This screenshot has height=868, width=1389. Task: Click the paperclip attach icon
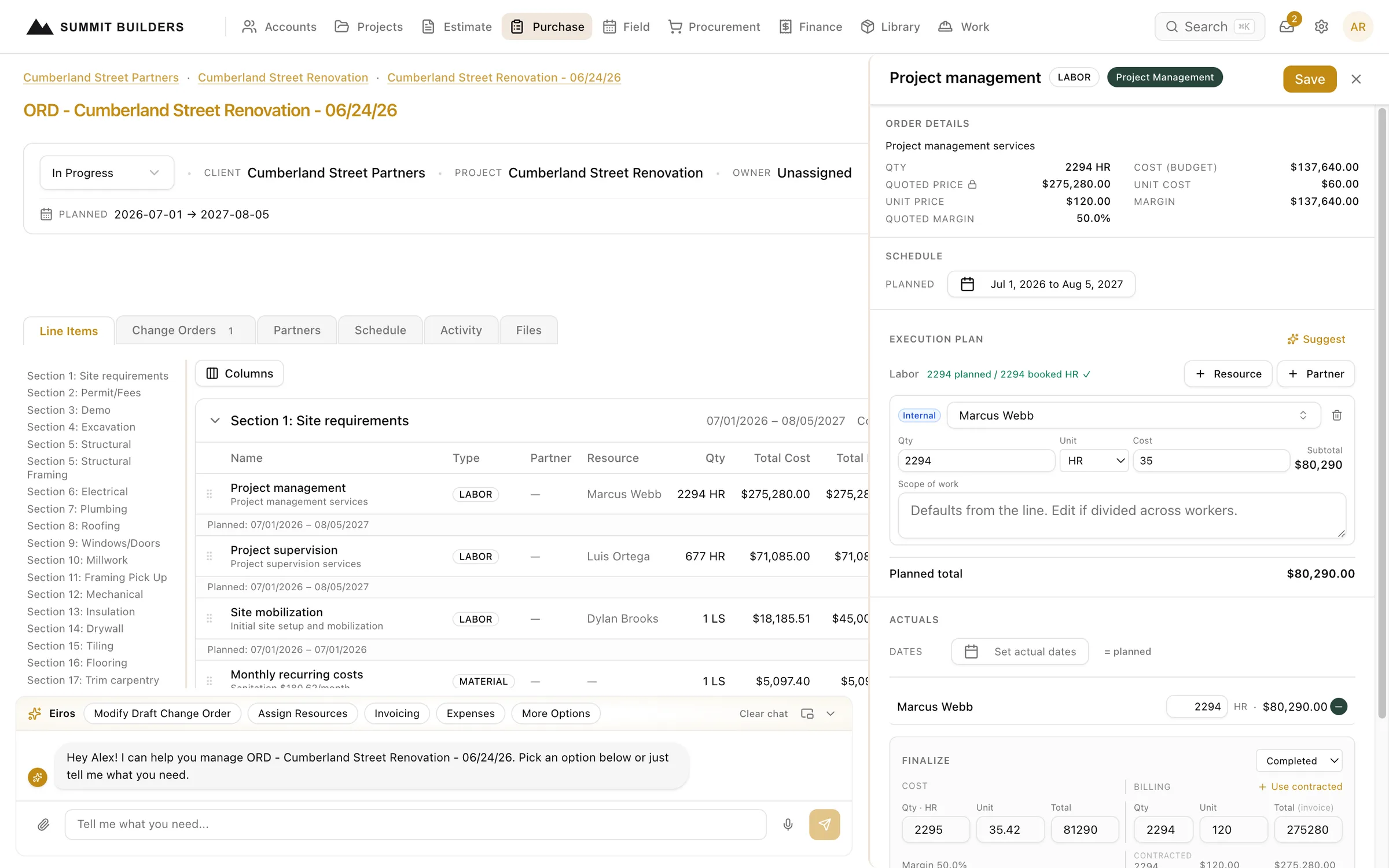tap(43, 824)
